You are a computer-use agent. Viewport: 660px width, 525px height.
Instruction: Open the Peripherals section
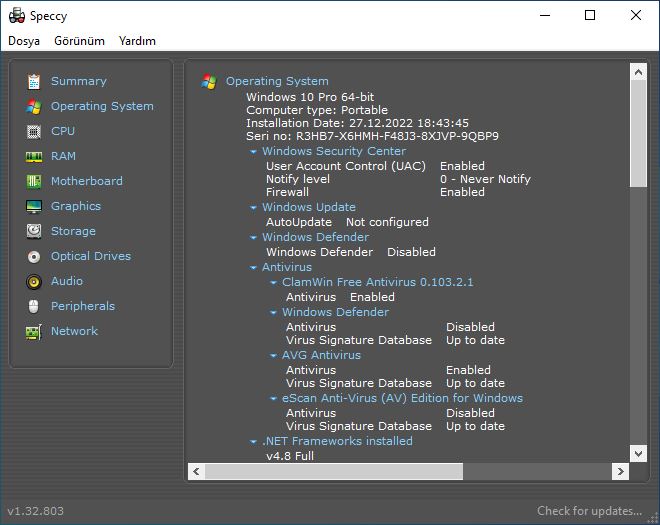coord(83,306)
